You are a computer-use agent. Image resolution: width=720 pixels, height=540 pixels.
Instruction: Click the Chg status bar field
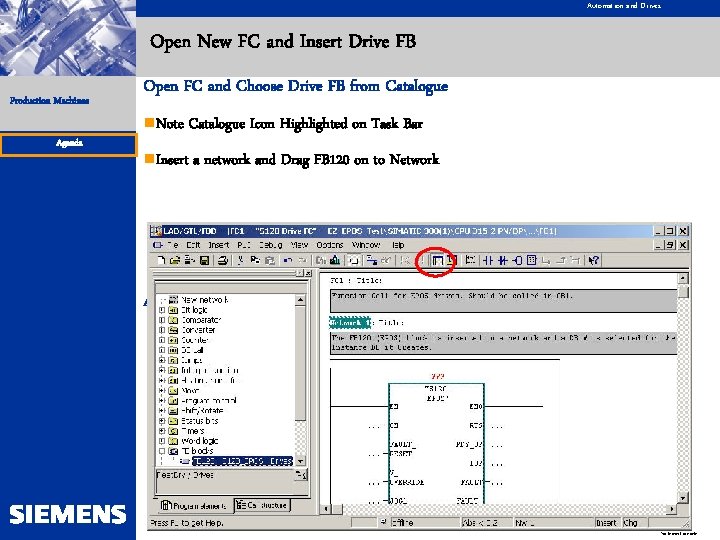pos(634,523)
